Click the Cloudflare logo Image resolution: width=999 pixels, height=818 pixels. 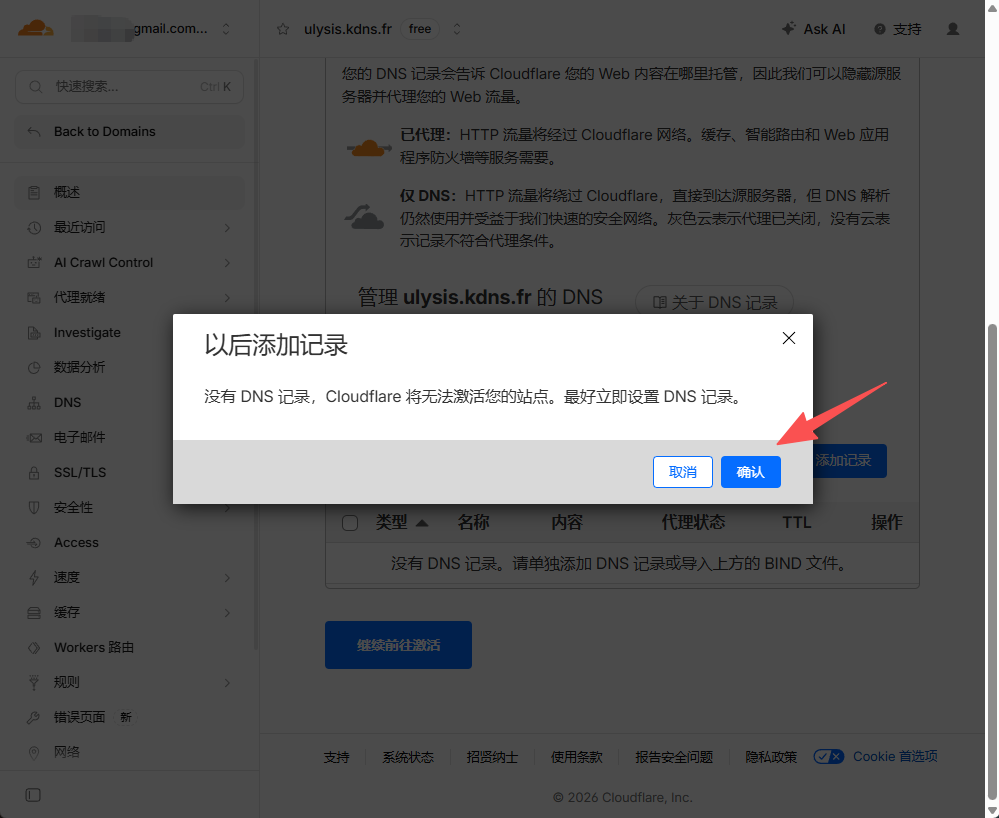pos(35,28)
